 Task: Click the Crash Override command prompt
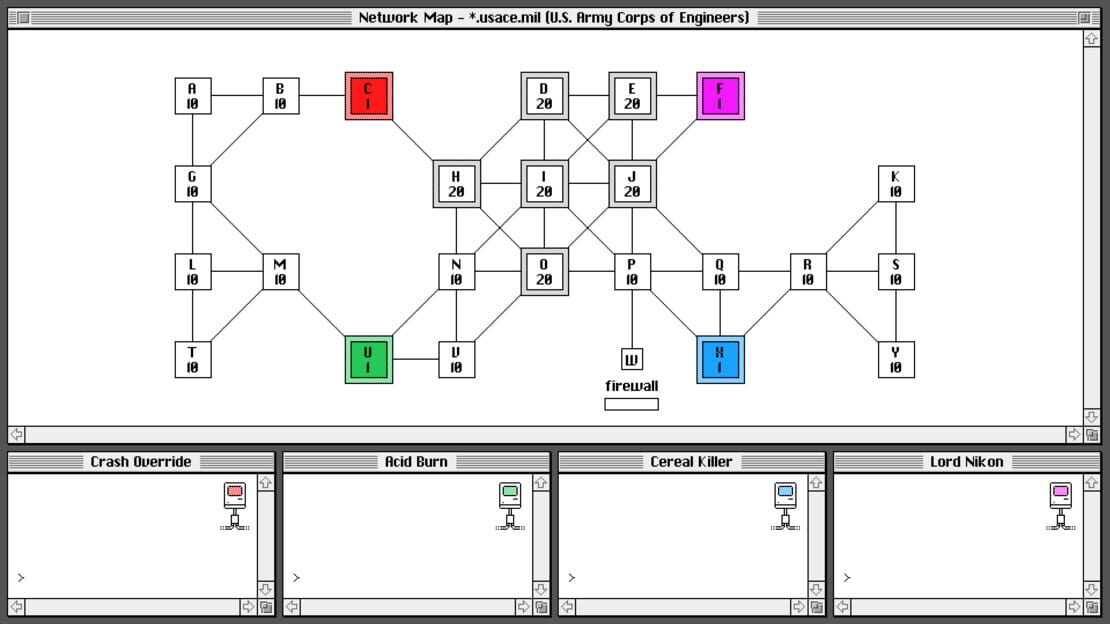(x=21, y=578)
